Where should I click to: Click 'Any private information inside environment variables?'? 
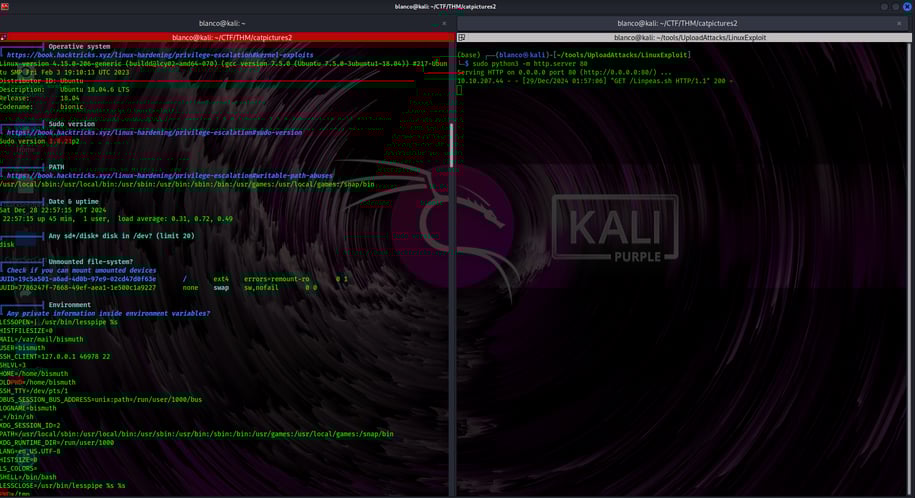pyautogui.click(x=108, y=314)
